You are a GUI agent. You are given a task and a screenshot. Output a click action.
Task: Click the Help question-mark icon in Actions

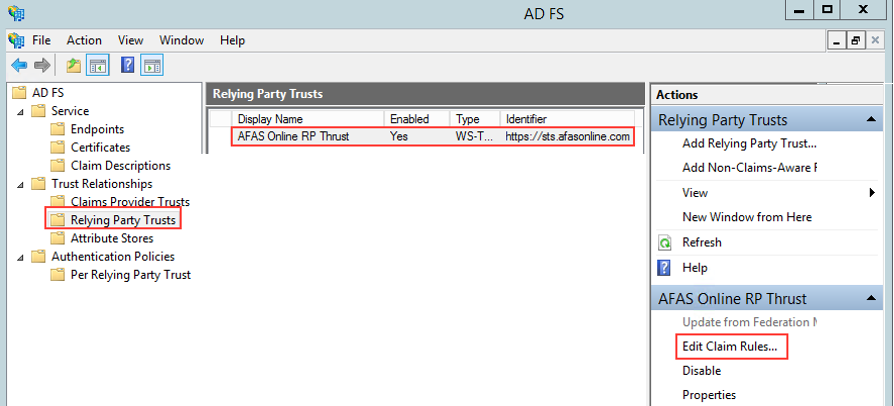pos(665,267)
